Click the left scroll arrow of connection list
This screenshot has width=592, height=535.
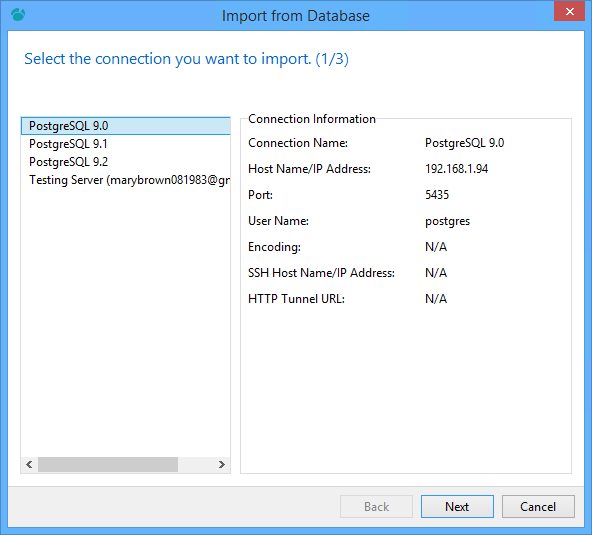tap(29, 464)
